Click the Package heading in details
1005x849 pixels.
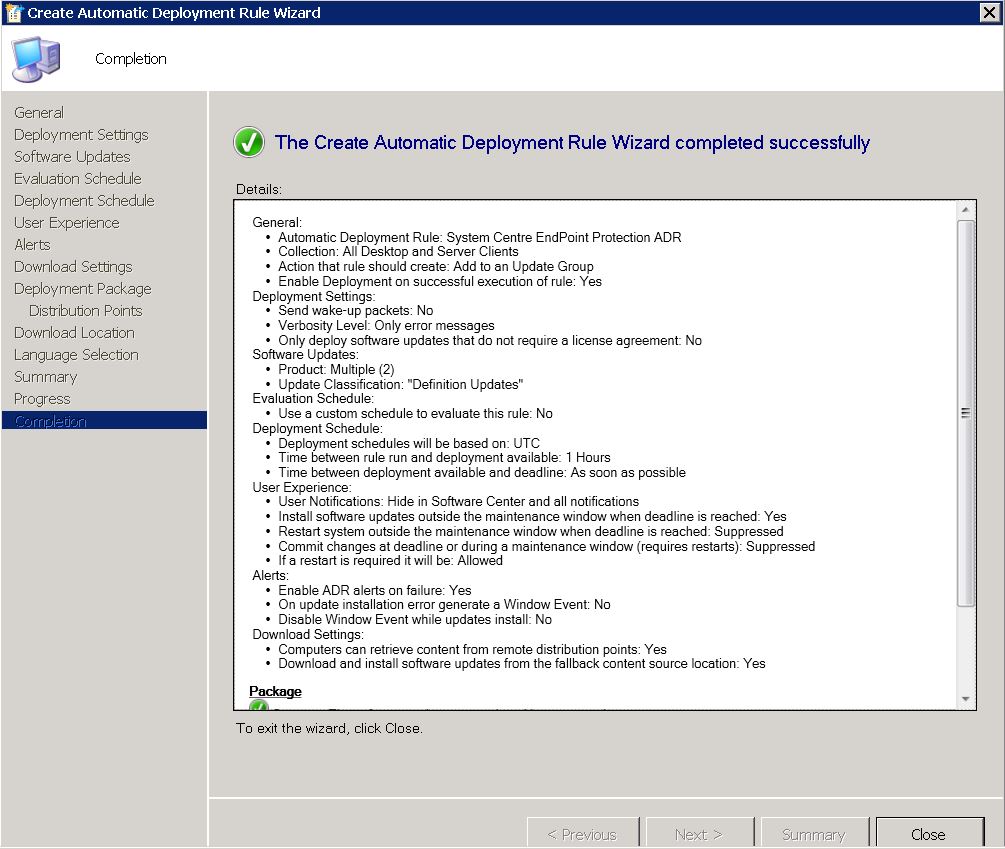pyautogui.click(x=276, y=691)
